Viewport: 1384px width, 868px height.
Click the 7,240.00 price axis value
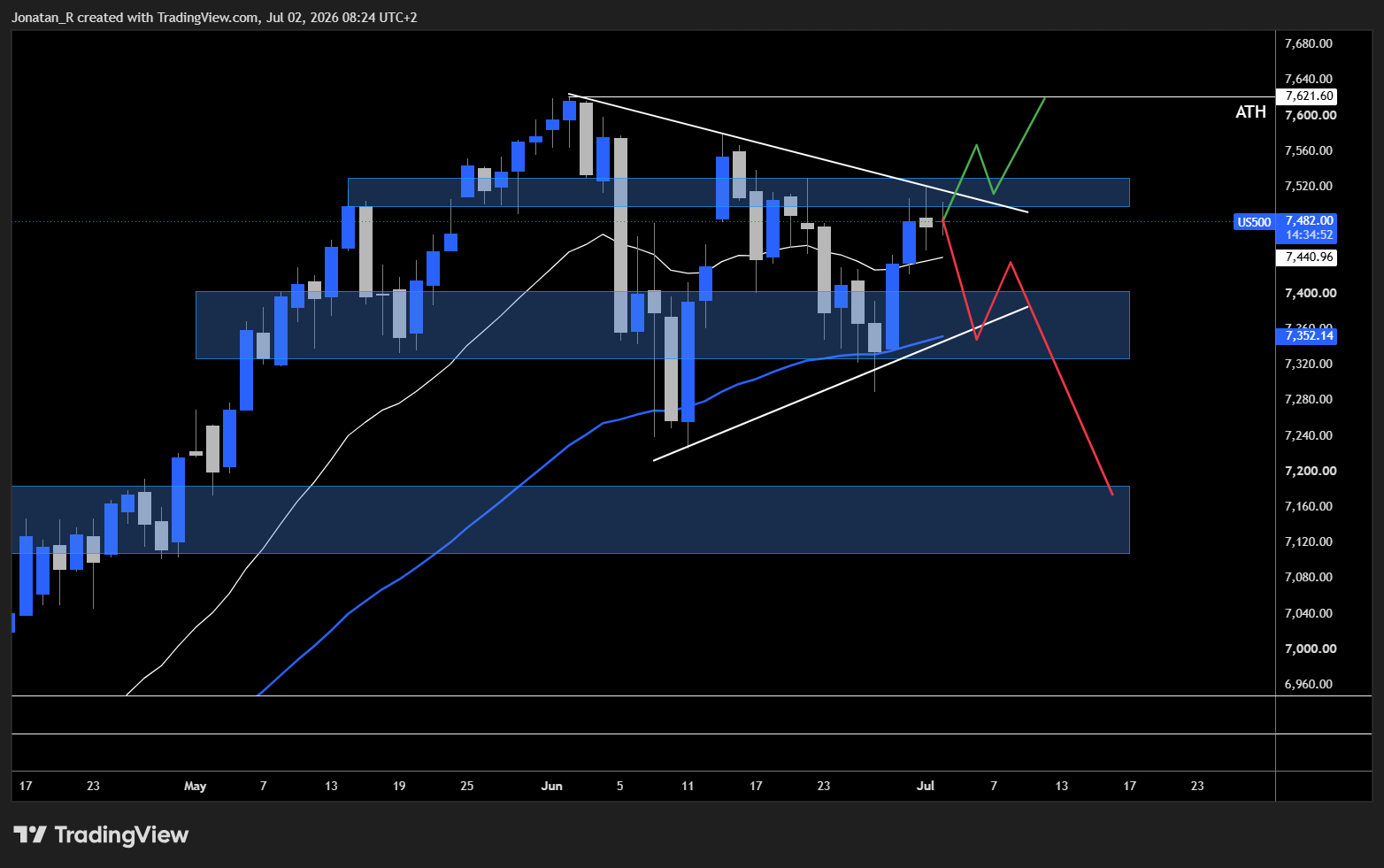click(x=1309, y=435)
